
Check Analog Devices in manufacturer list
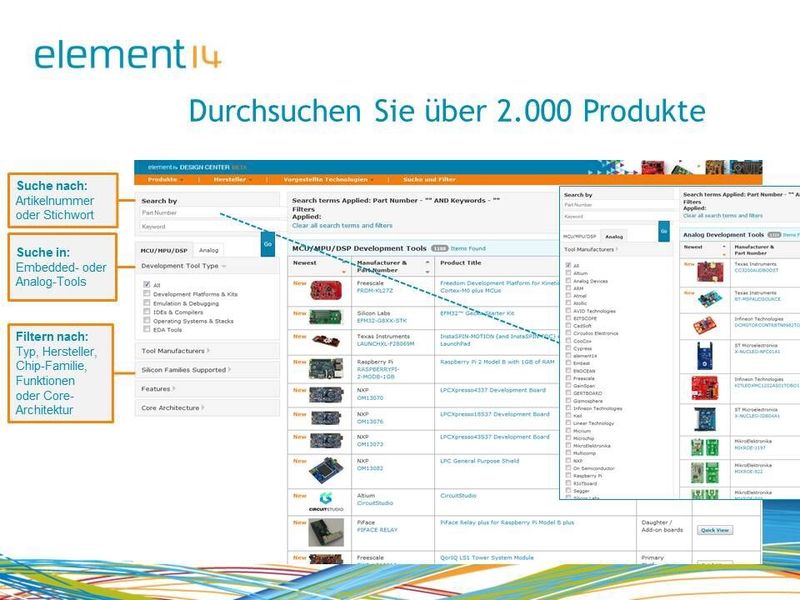click(568, 281)
